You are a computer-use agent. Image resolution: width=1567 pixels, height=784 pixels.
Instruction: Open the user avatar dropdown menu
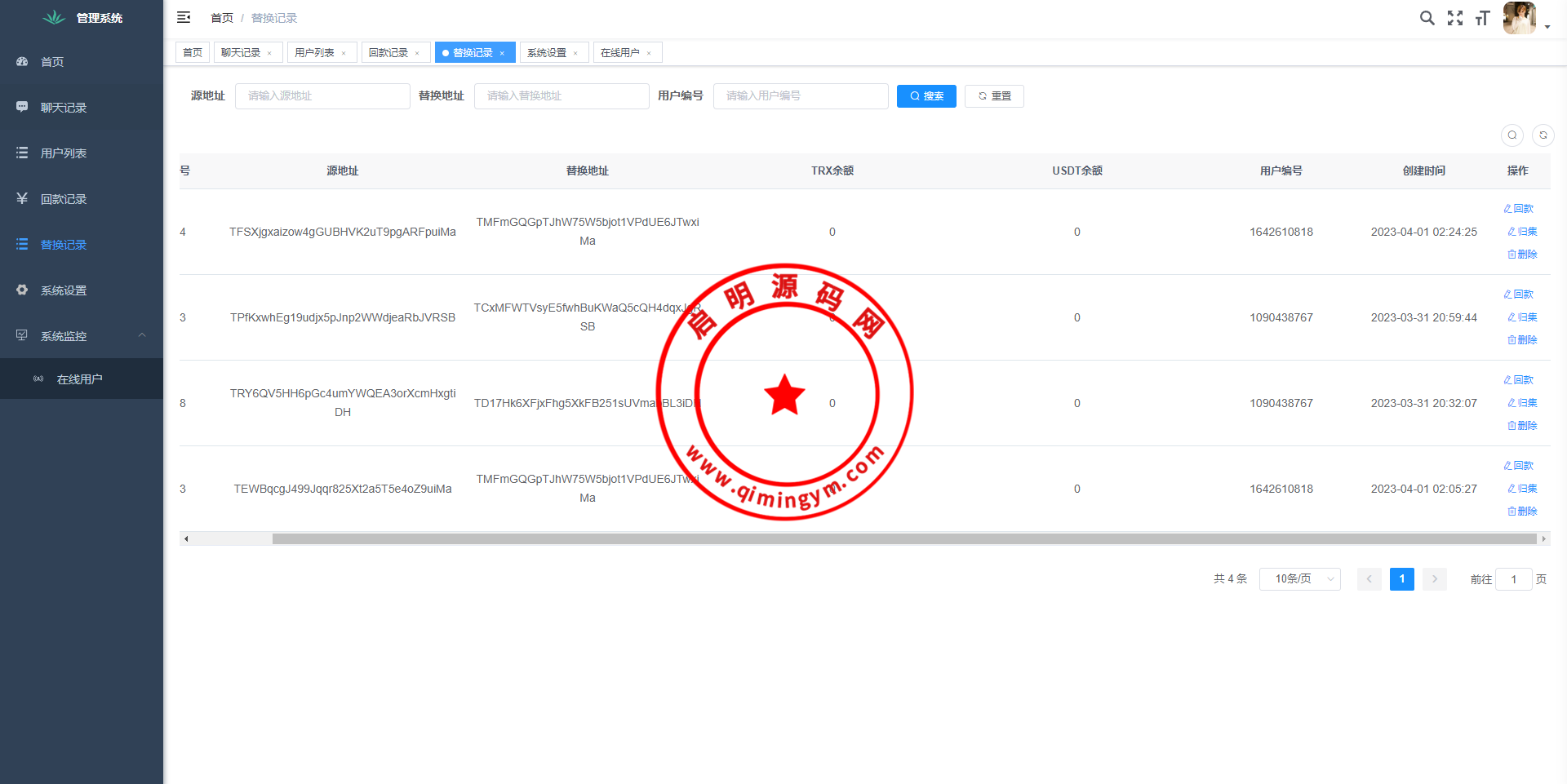tap(1525, 18)
